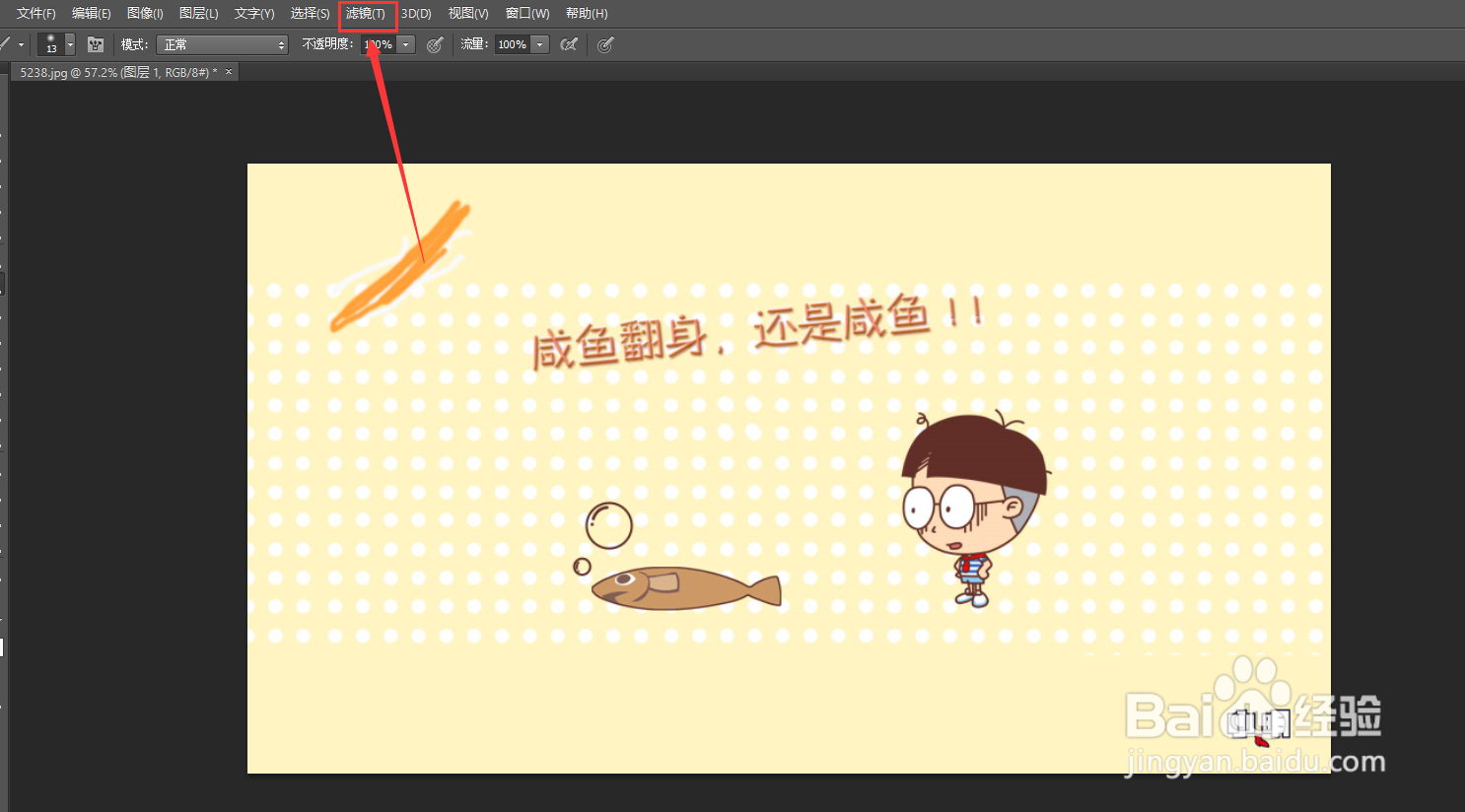Toggle the brush blending mode selector
Viewport: 1465px width, 812px height.
222,43
